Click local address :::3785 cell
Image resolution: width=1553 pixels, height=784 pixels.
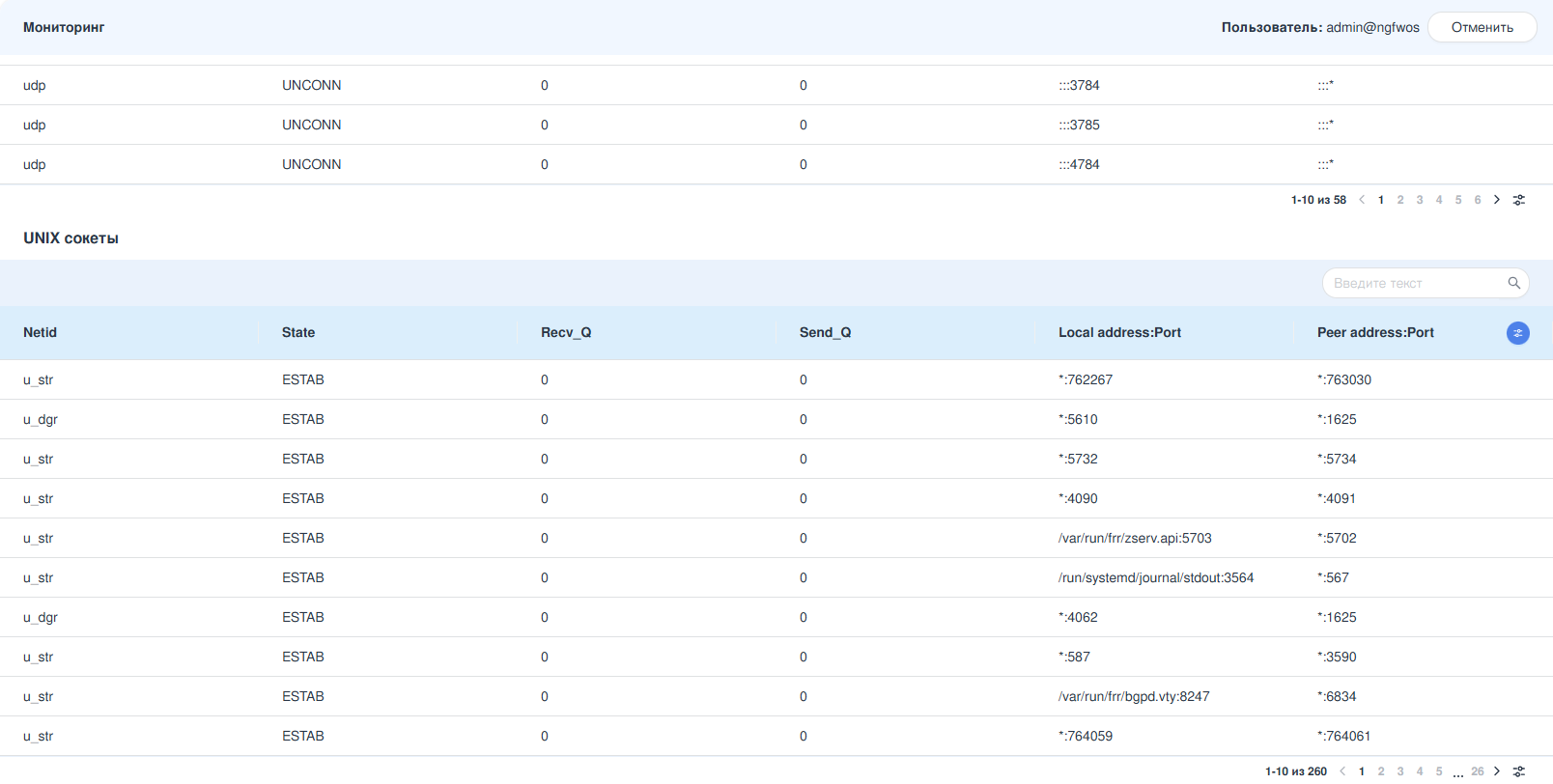(1079, 125)
